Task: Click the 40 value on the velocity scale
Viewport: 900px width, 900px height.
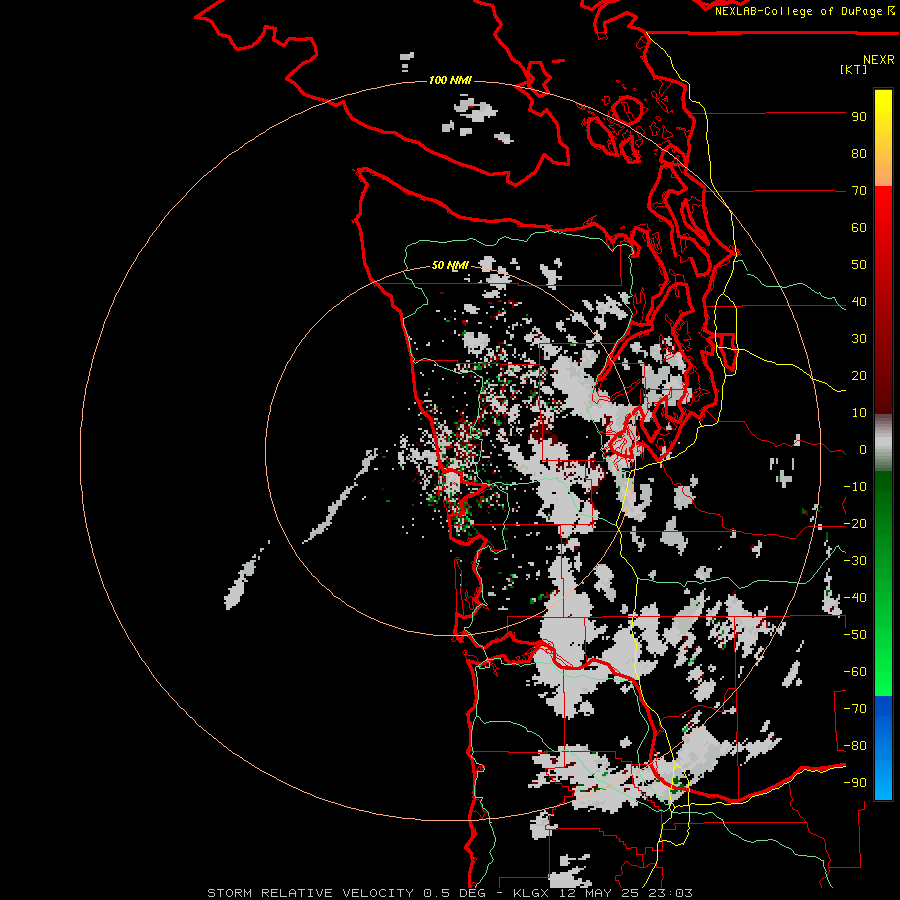Action: pos(859,302)
